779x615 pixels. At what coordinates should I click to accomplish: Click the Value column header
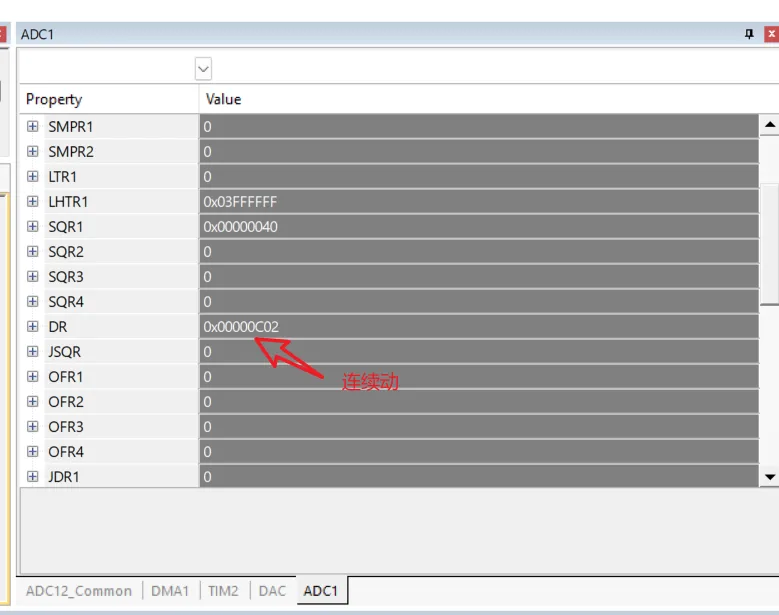pos(487,99)
